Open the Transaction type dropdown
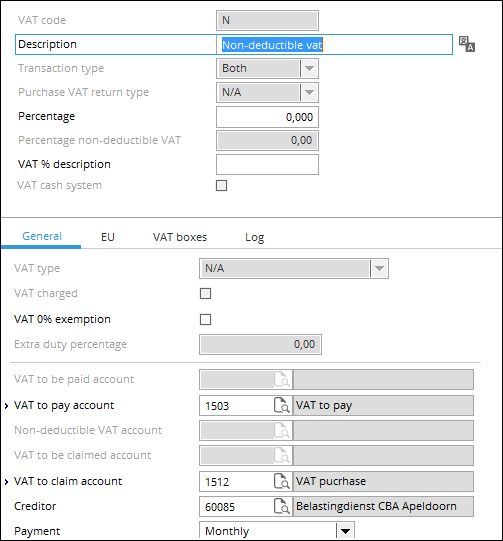 coord(309,68)
